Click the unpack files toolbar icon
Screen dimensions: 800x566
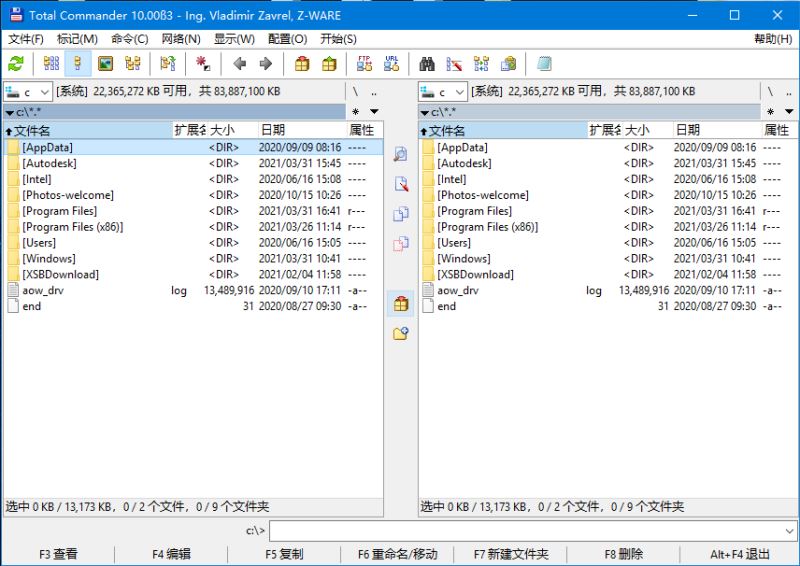point(329,64)
